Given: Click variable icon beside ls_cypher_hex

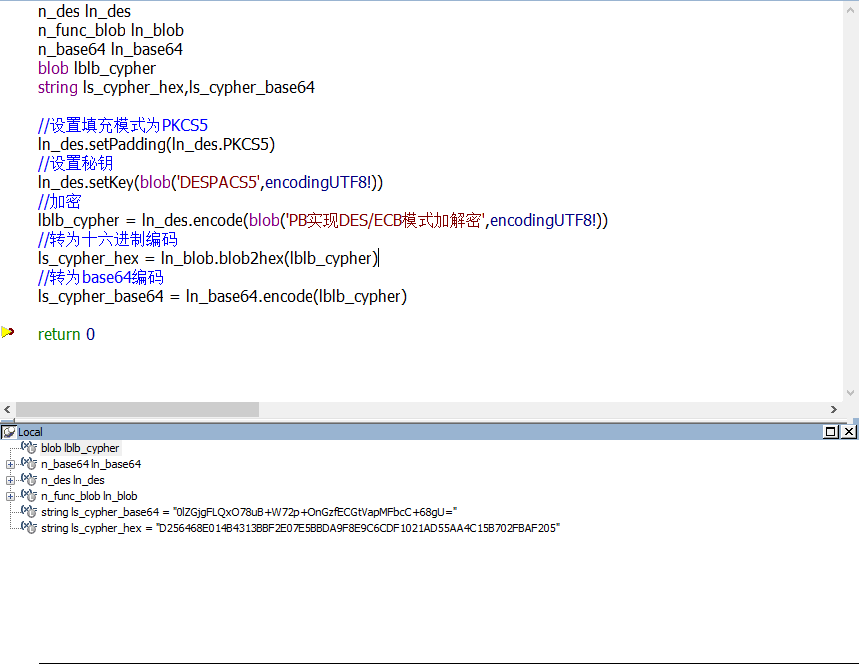Looking at the screenshot, I should (x=29, y=527).
